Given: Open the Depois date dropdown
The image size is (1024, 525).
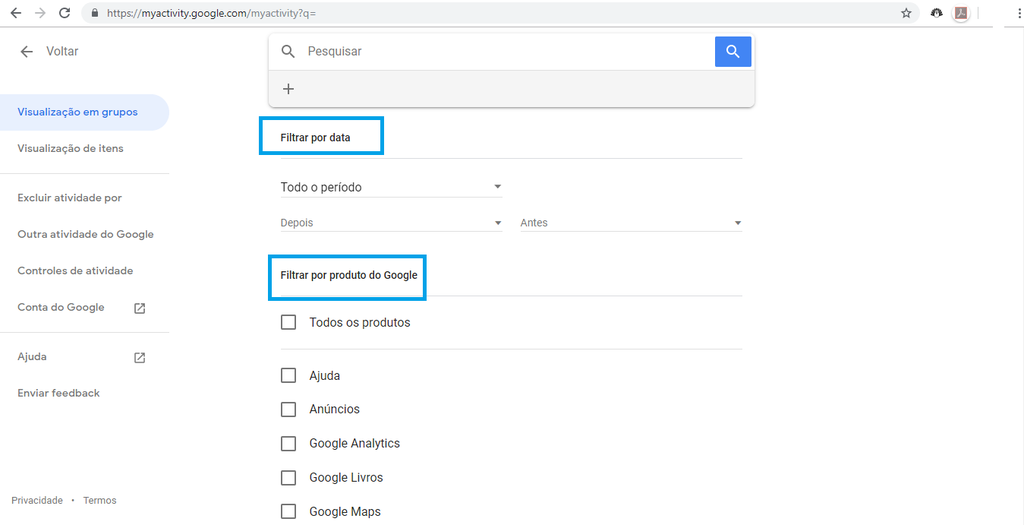Looking at the screenshot, I should click(391, 223).
